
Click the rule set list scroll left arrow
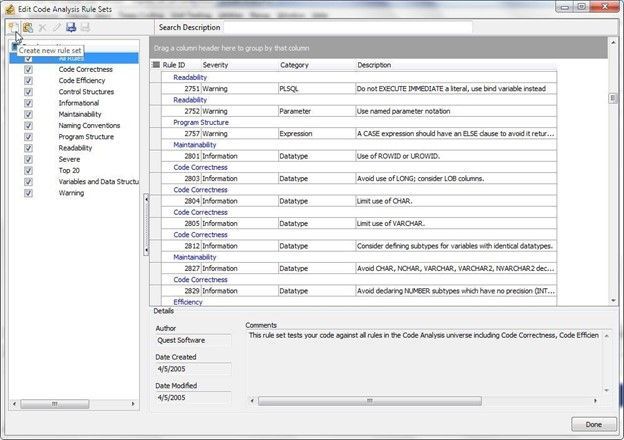pos(14,404)
